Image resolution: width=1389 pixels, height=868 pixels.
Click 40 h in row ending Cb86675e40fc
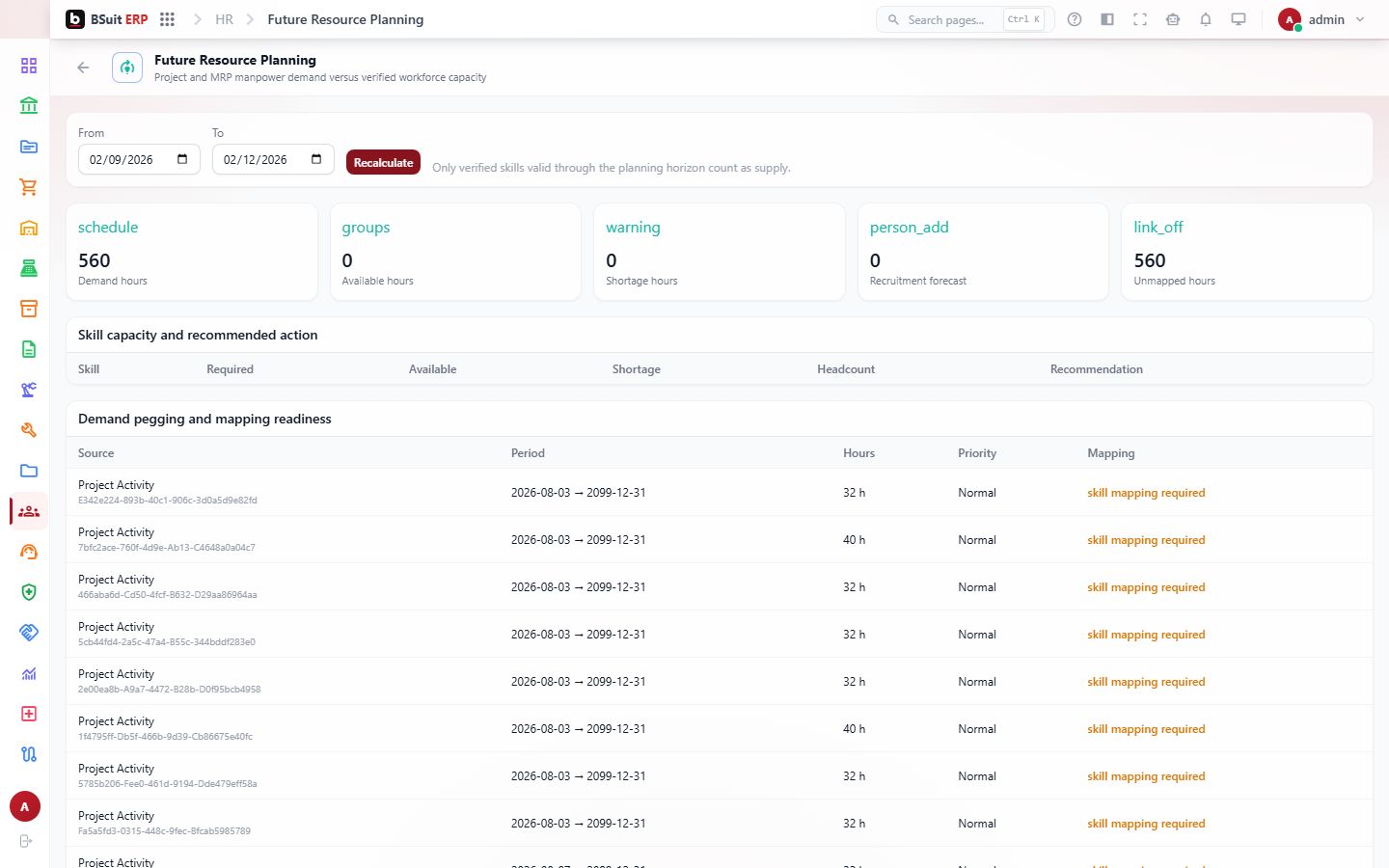tap(854, 729)
